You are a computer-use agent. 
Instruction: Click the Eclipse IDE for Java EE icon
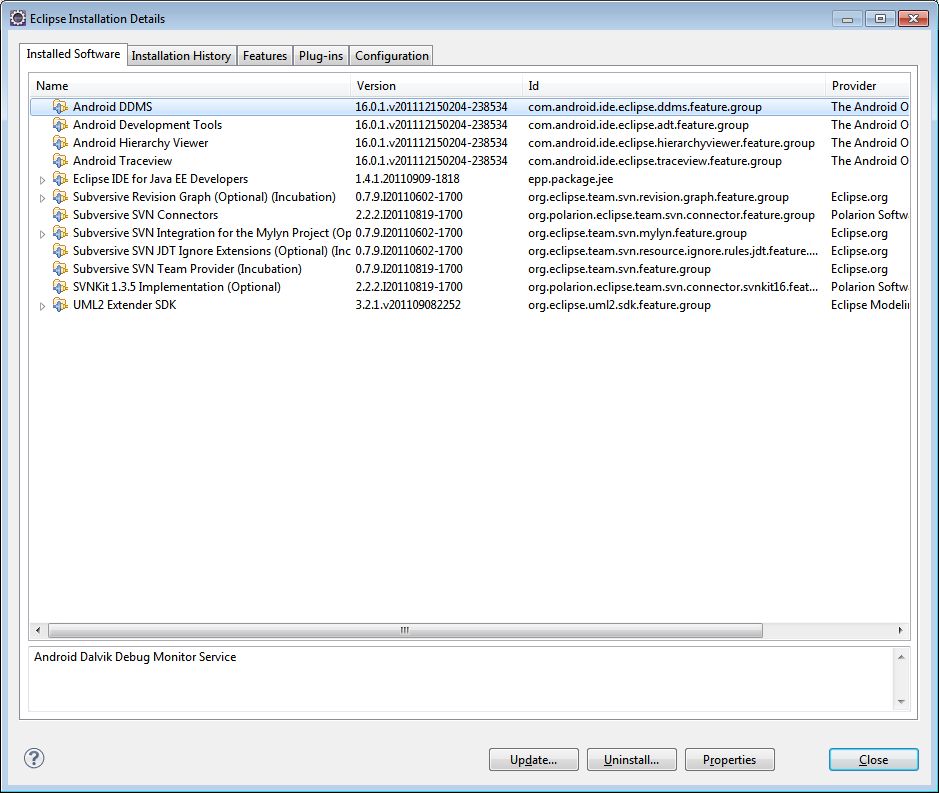point(60,178)
